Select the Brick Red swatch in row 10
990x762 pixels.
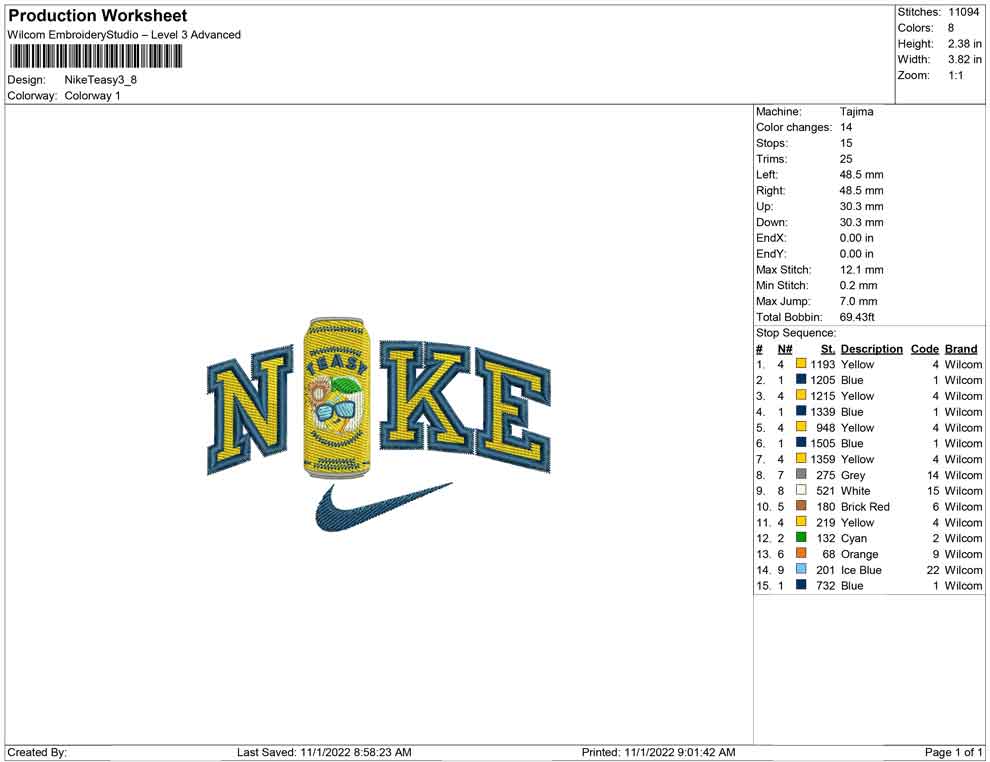coord(801,506)
